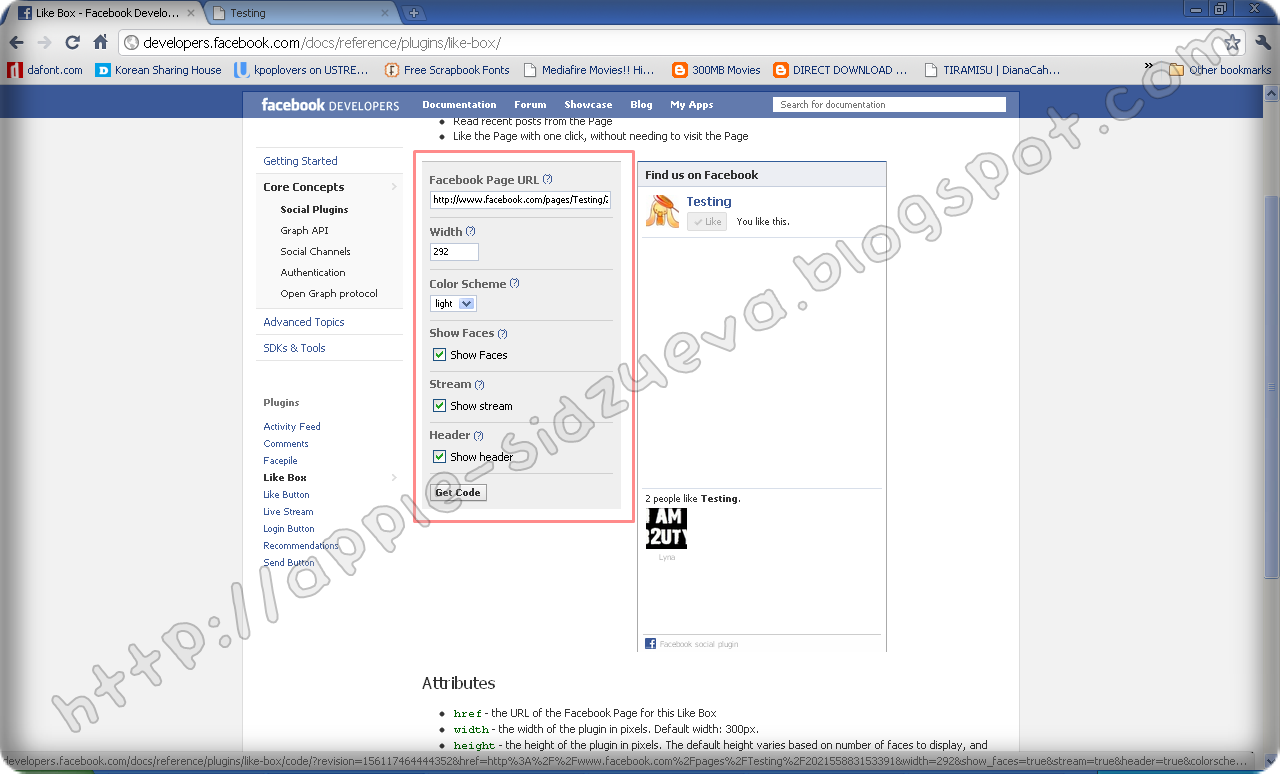Open My Apps in top navigation
The image size is (1280, 774).
(x=692, y=105)
